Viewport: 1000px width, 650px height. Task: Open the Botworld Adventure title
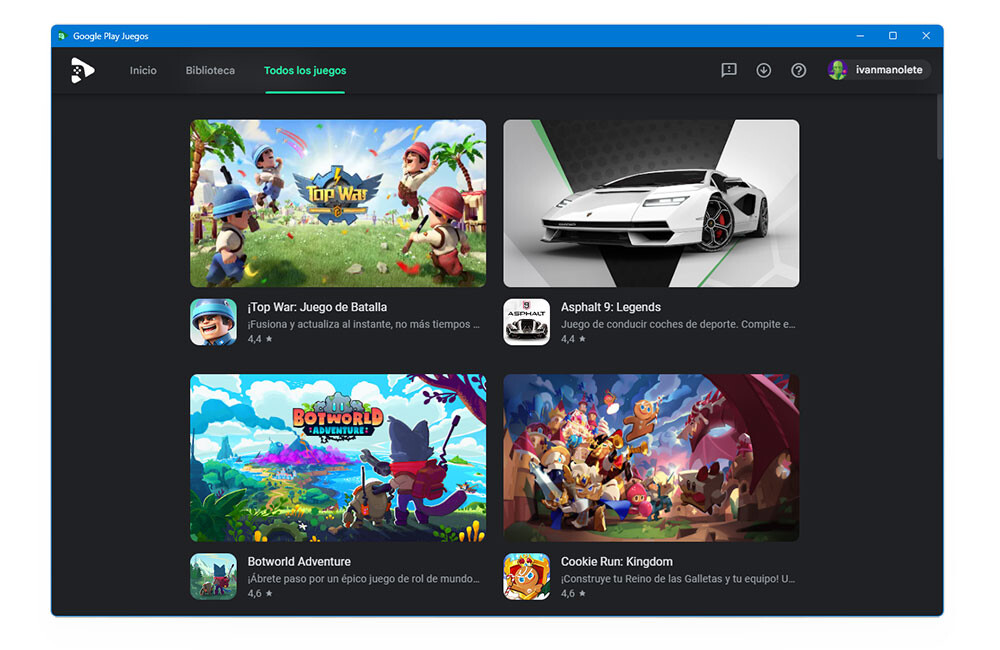click(x=299, y=561)
